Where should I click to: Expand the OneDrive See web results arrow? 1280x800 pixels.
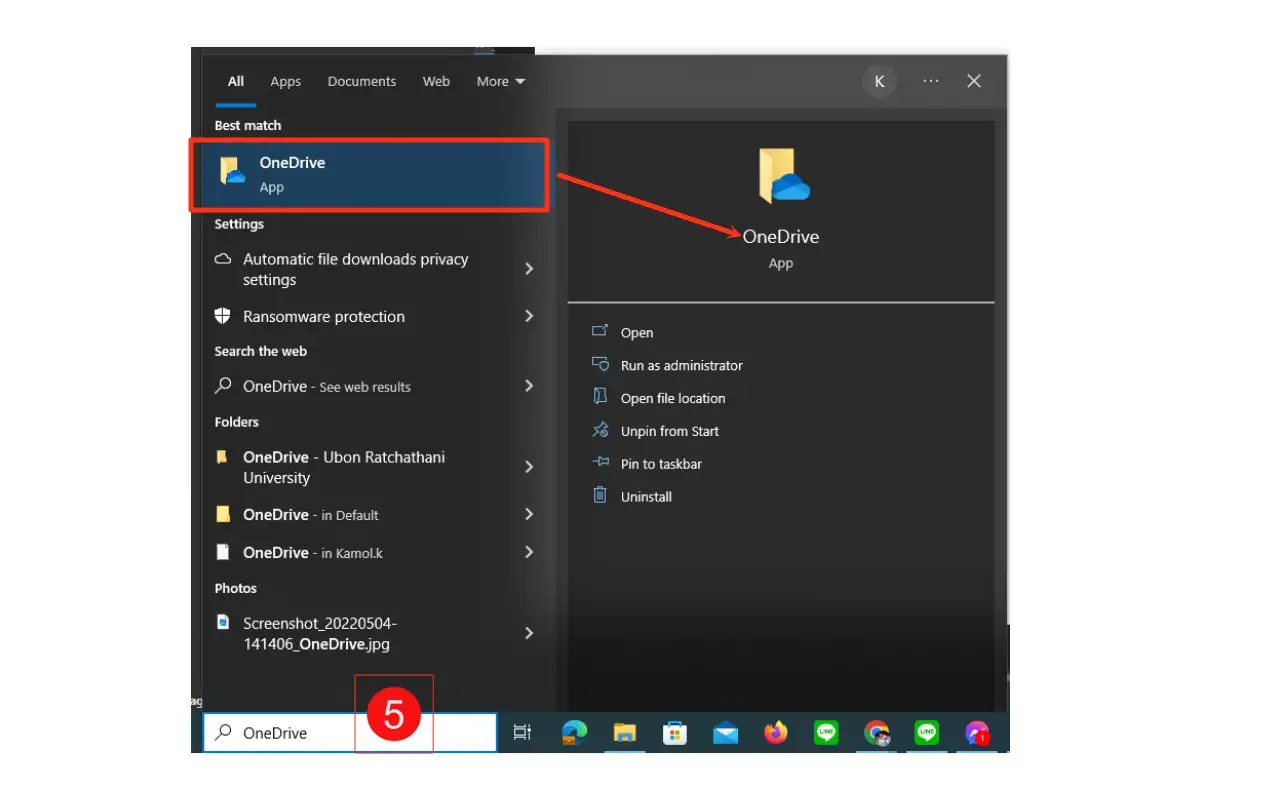[529, 386]
